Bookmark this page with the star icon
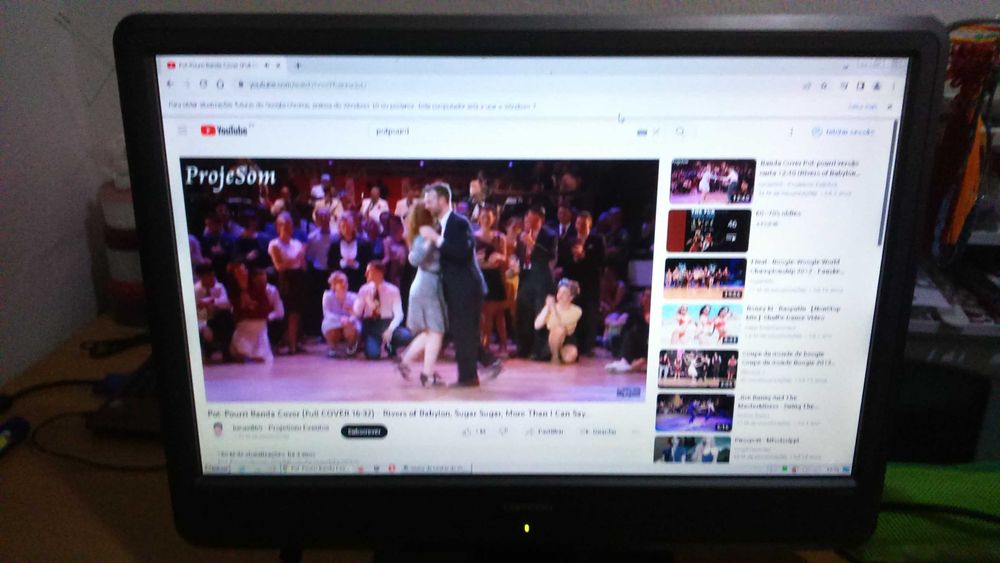Image resolution: width=1000 pixels, height=563 pixels. (x=824, y=85)
